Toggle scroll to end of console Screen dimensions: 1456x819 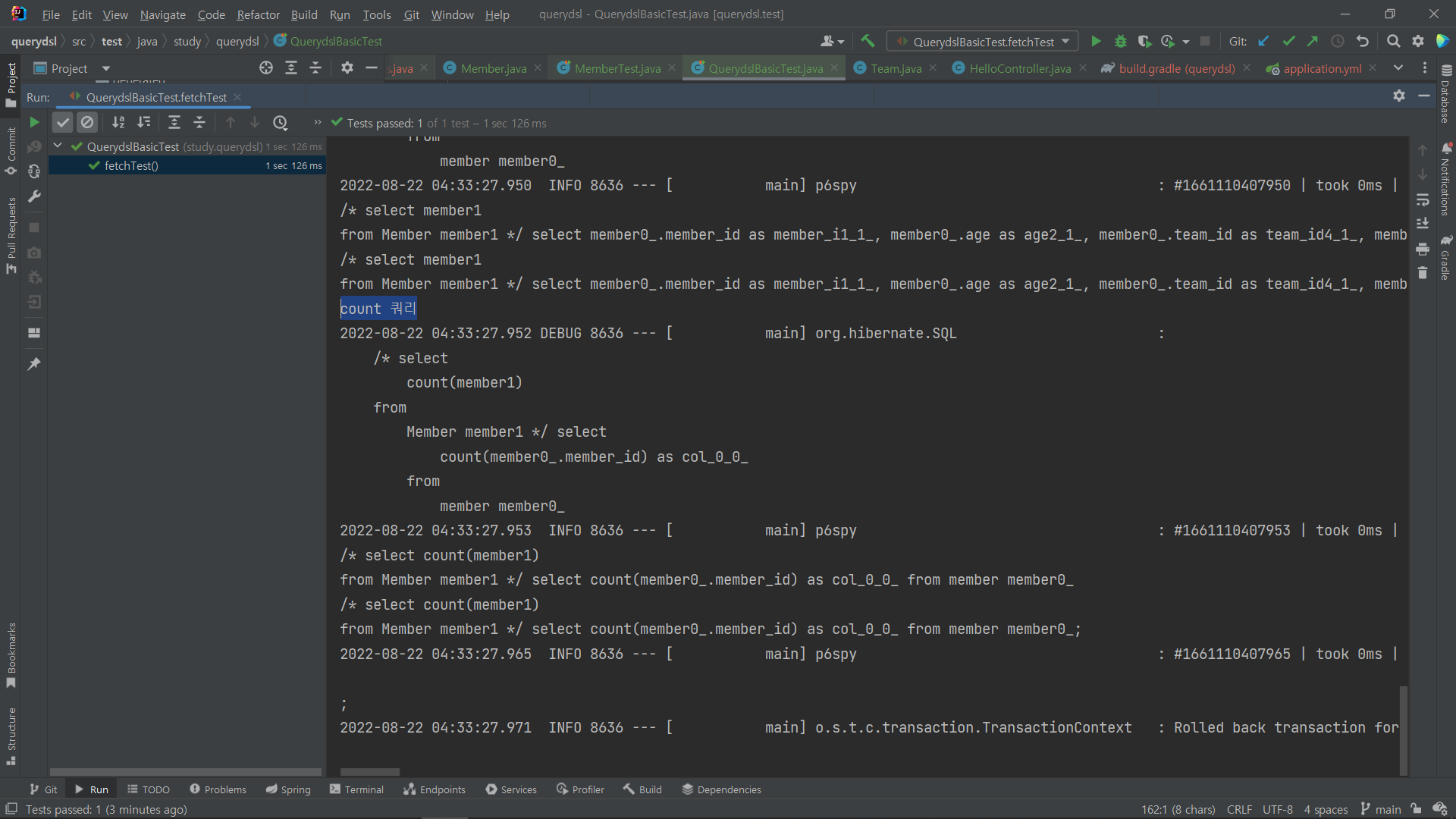tap(1423, 224)
